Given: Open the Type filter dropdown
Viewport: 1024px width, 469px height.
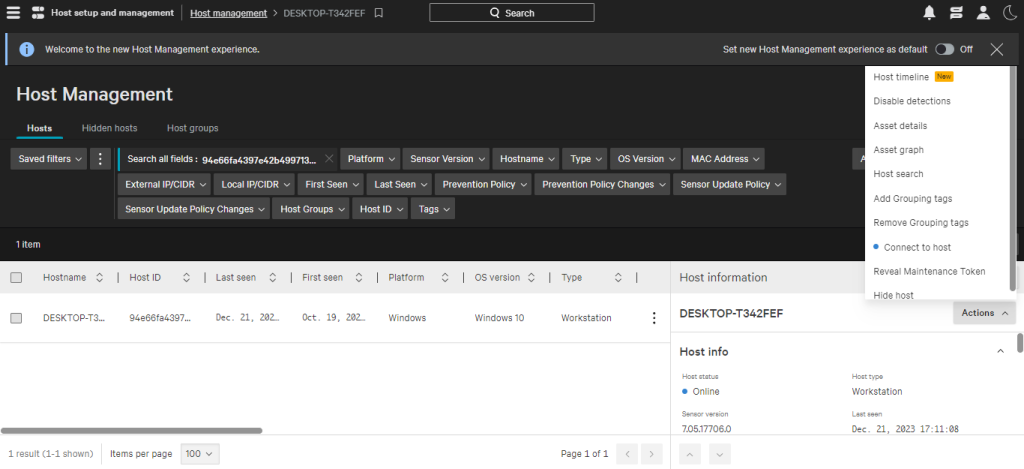Looking at the screenshot, I should tap(584, 159).
